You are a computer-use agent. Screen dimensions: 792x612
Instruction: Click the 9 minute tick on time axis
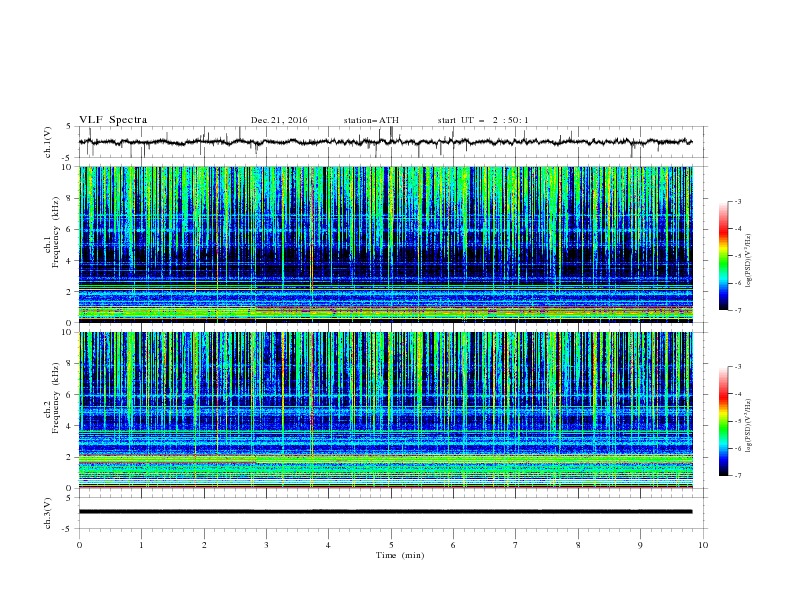click(640, 545)
